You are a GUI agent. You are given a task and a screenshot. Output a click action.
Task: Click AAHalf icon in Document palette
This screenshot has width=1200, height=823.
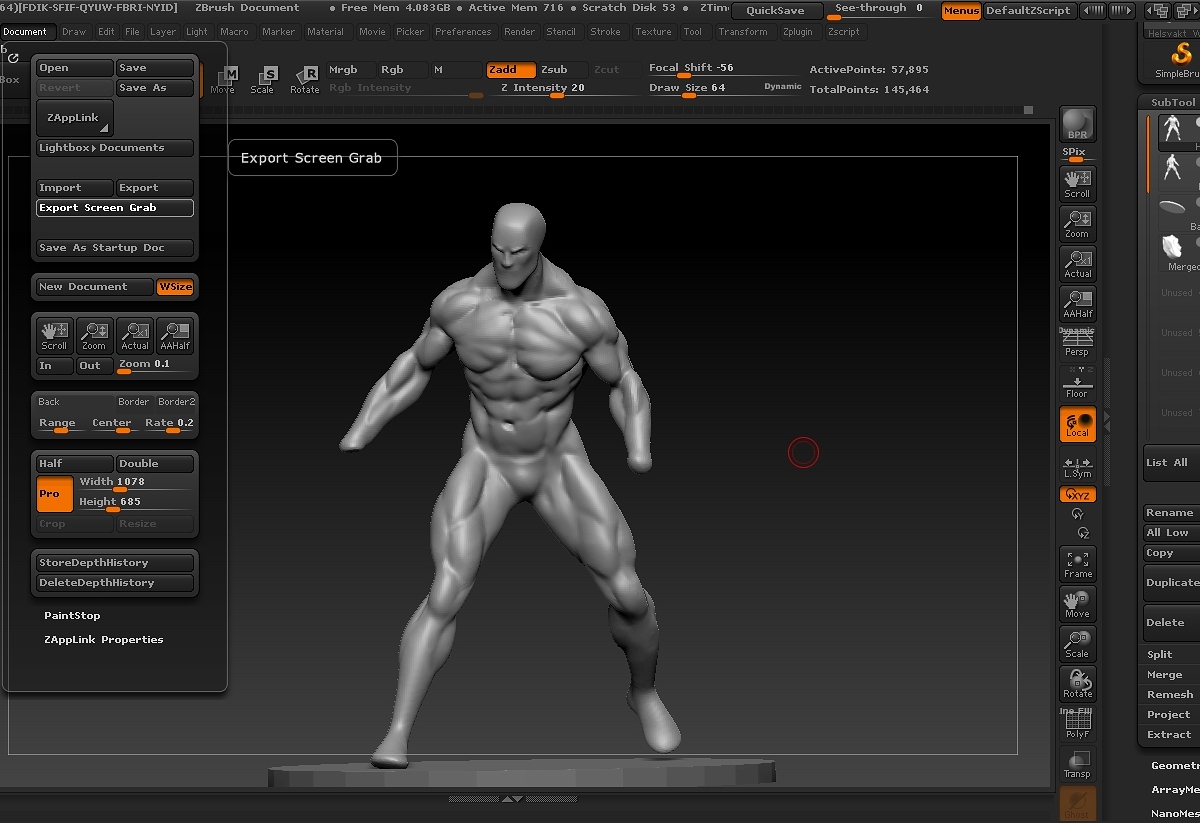[x=175, y=335]
